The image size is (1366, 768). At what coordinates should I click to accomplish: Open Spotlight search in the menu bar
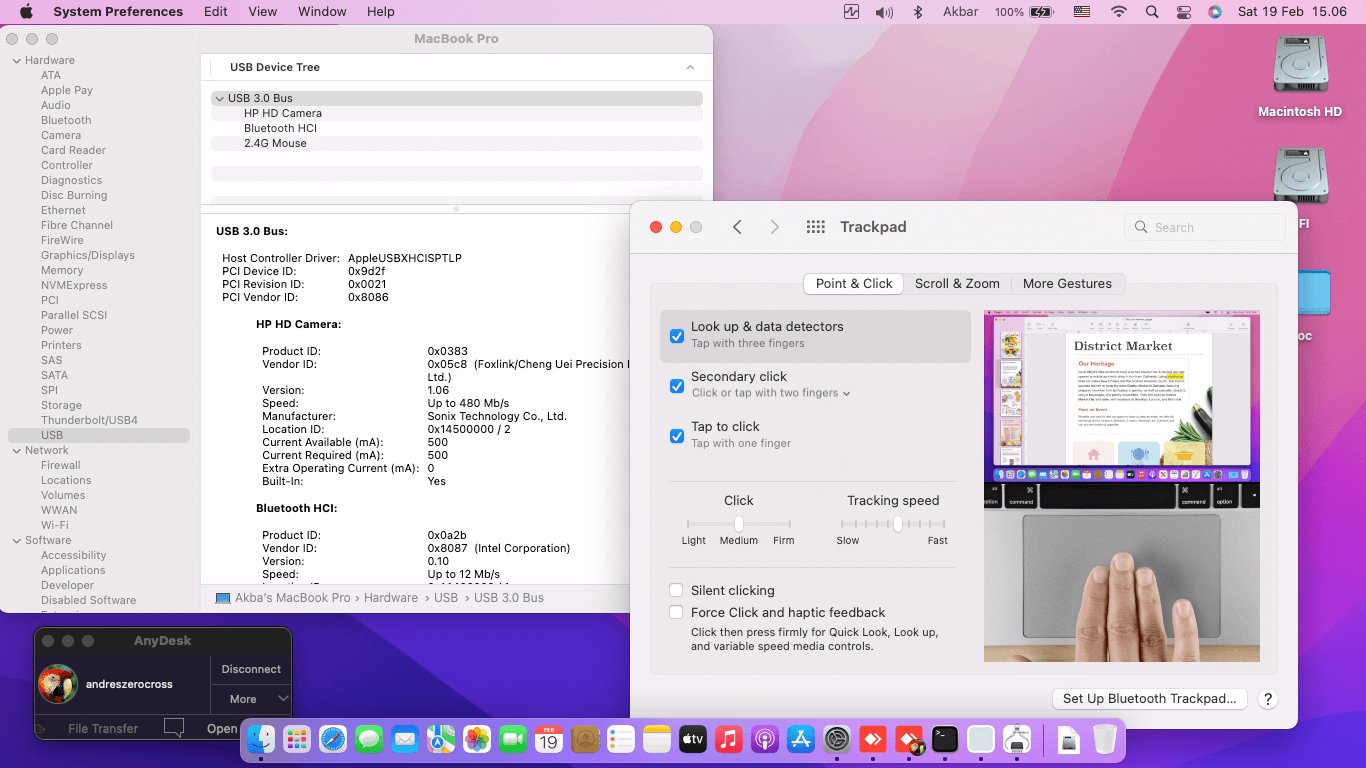[1152, 12]
